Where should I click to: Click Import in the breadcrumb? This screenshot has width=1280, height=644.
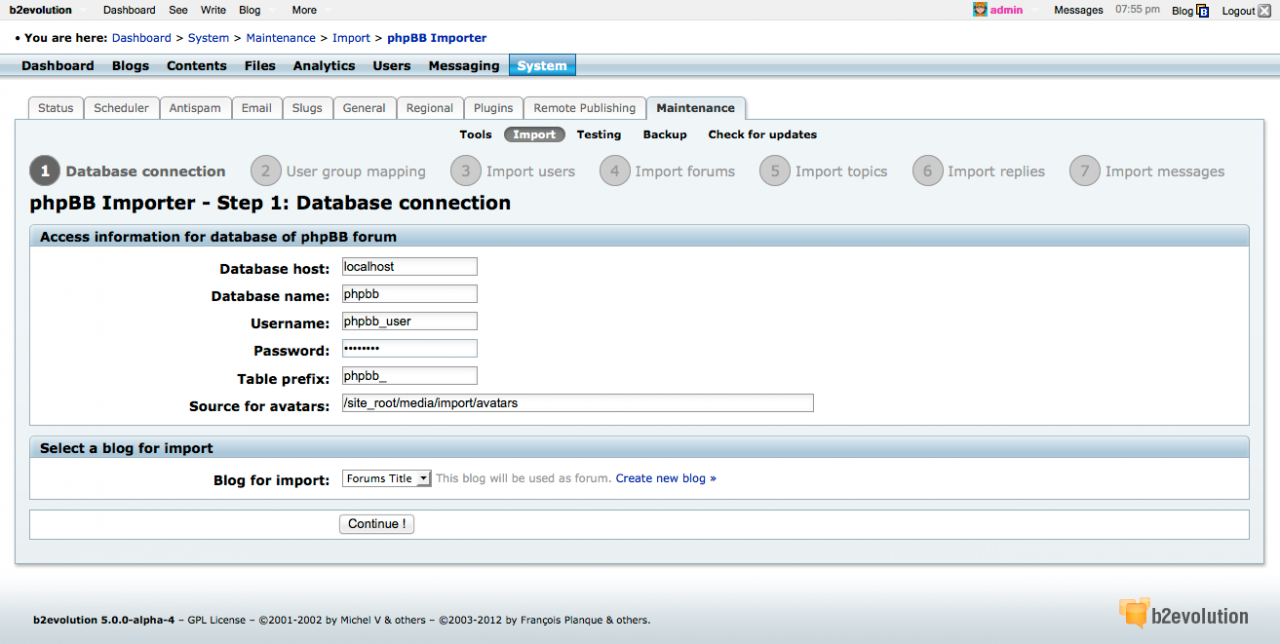(351, 38)
